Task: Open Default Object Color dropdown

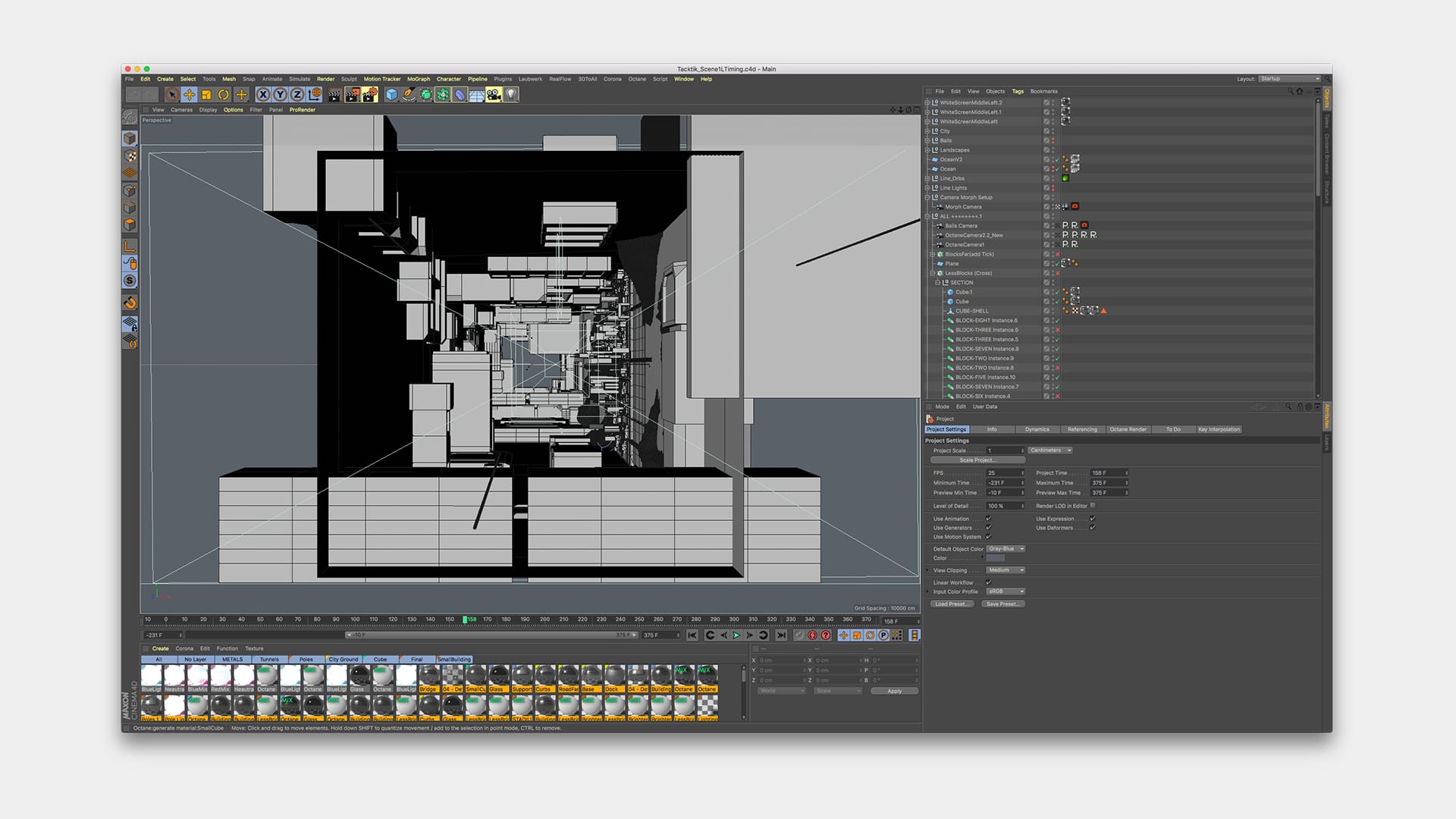Action: click(1006, 549)
